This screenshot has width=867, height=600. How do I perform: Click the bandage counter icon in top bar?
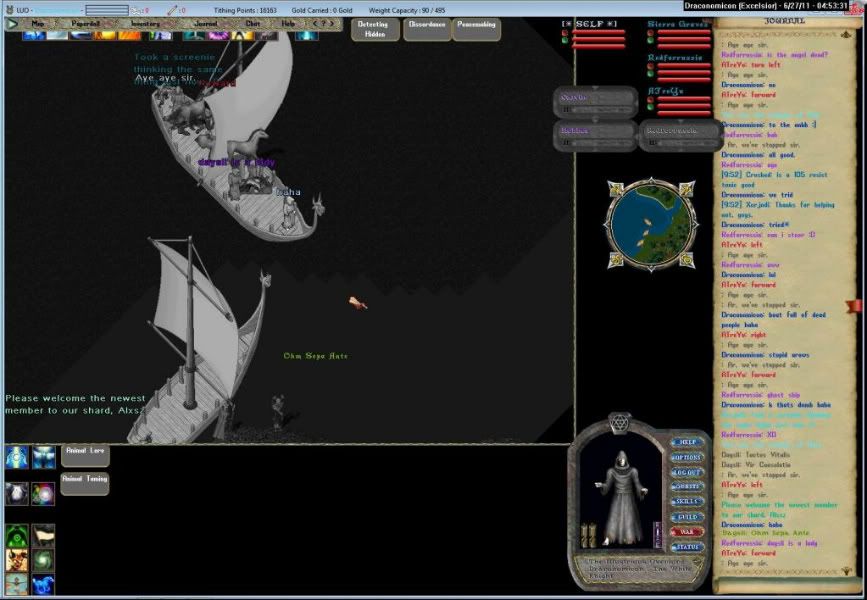click(x=137, y=10)
